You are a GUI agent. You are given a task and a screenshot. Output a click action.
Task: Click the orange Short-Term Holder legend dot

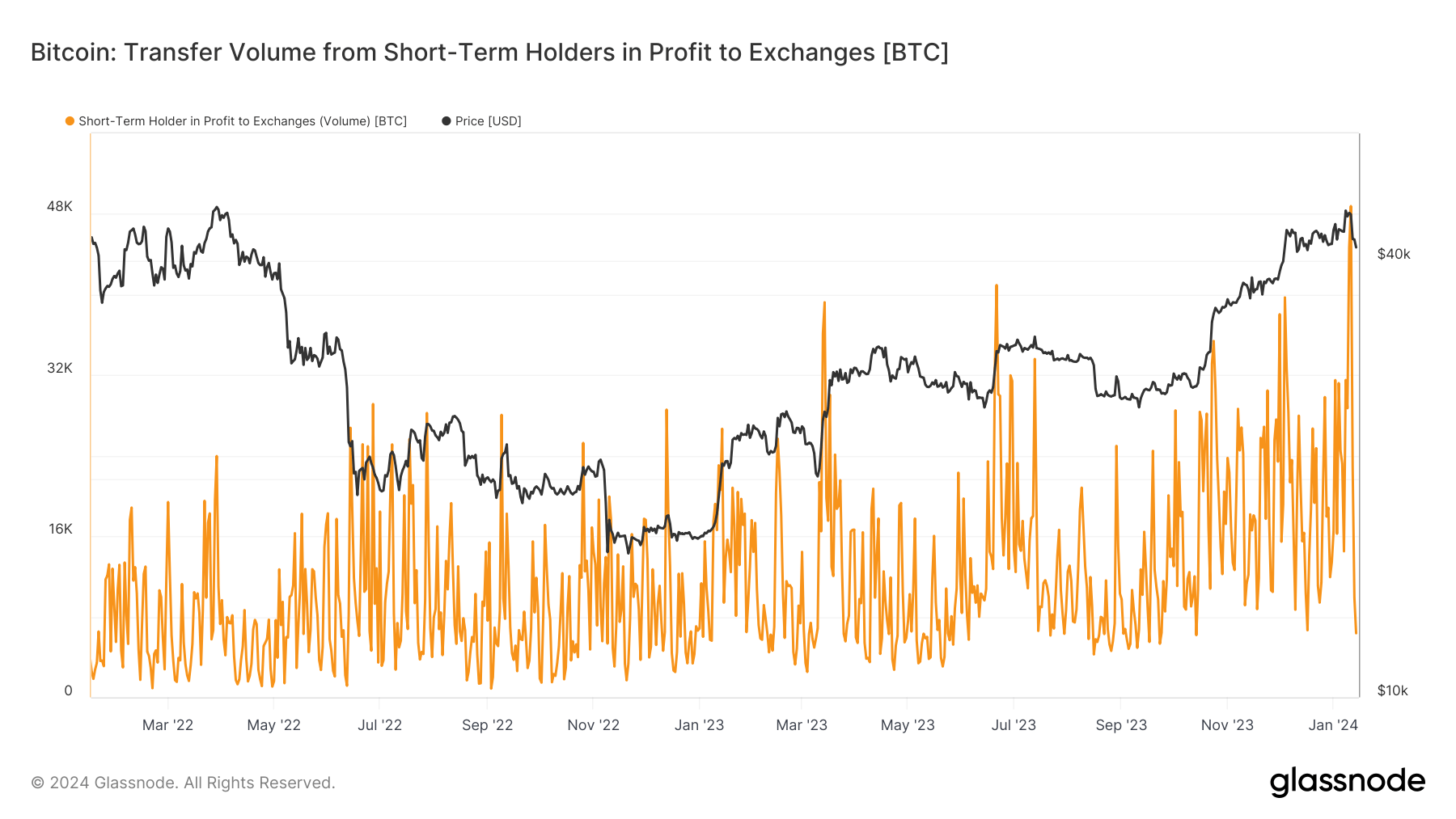coord(70,121)
